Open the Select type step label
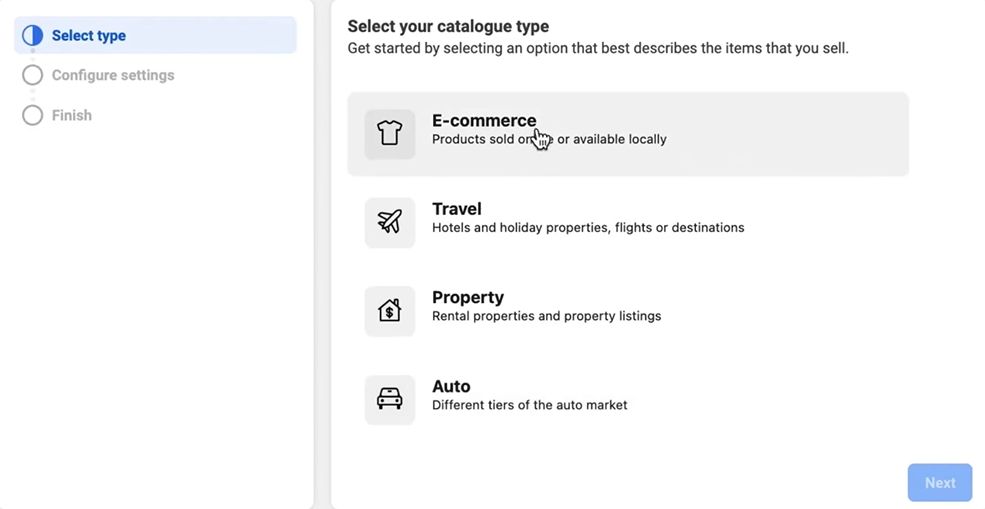Viewport: 985px width, 509px height. 89,36
